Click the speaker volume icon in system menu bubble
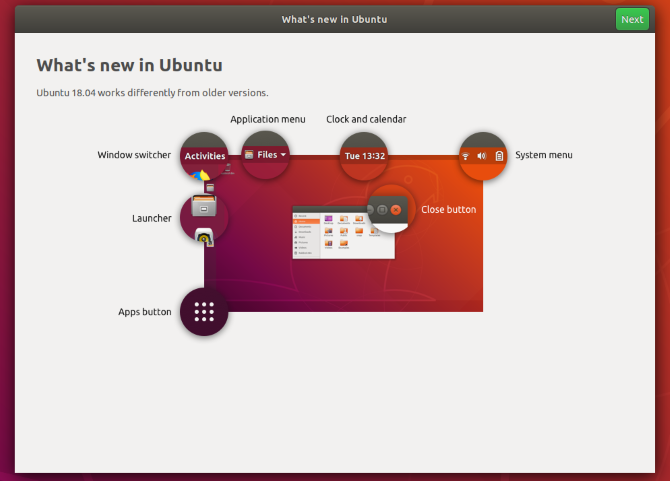 click(482, 156)
